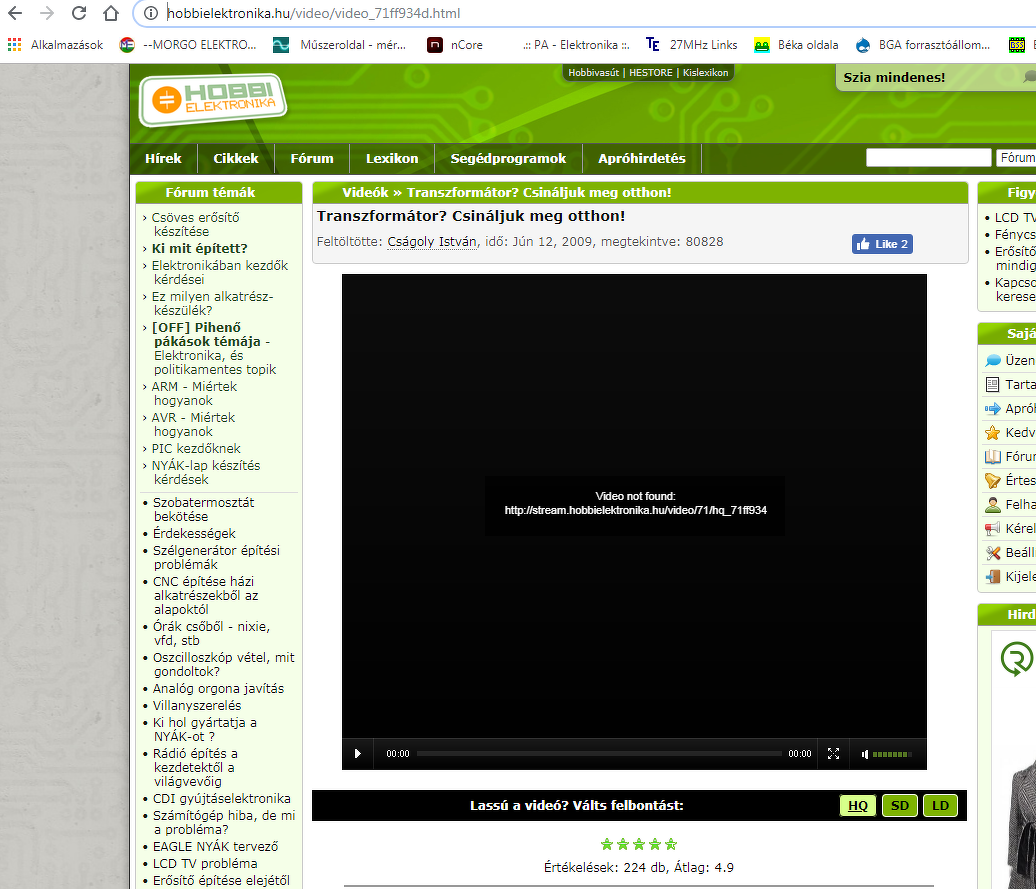Open the Érdekességek topic
This screenshot has height=889, width=1036.
[x=194, y=533]
